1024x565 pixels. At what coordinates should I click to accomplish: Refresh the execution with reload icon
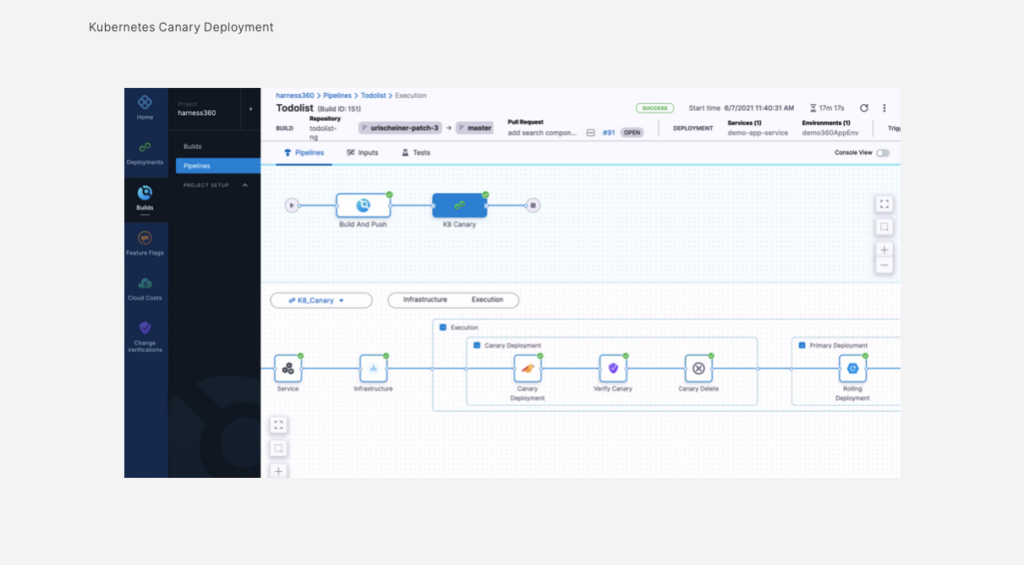864,108
